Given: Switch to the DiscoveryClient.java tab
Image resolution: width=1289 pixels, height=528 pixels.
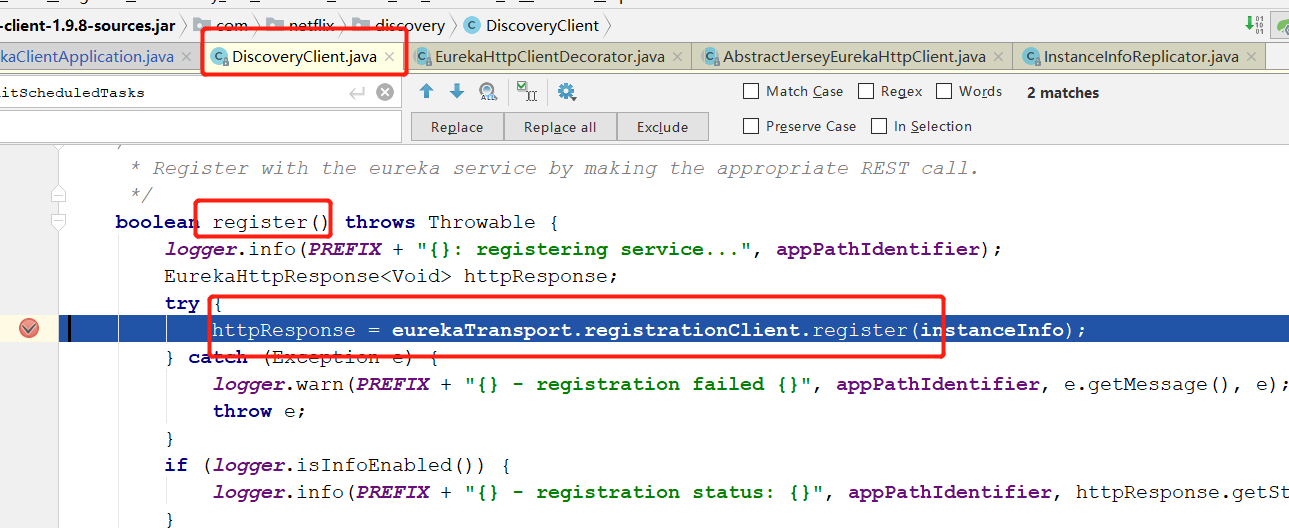Looking at the screenshot, I should pos(305,57).
